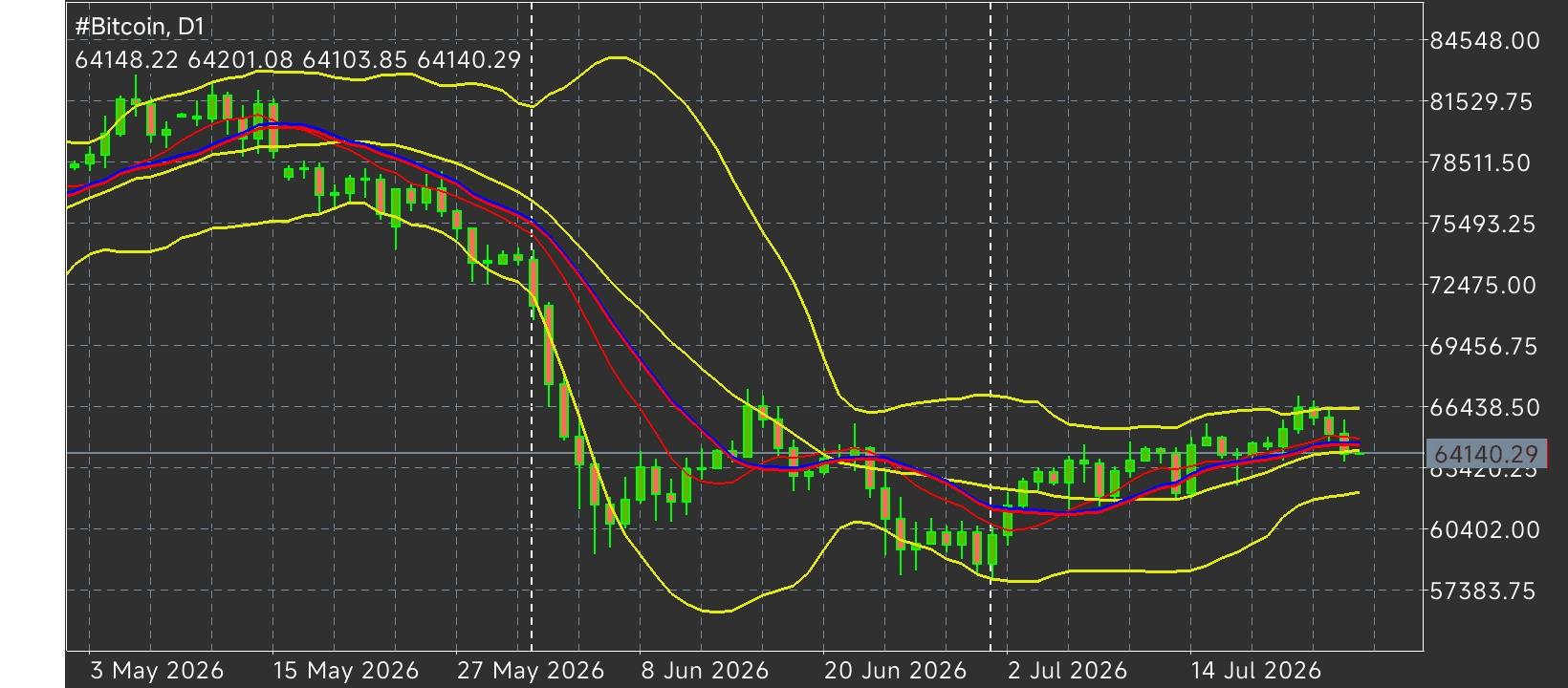Click the 14 Jul 2026 date label
This screenshot has height=688, width=1568.
(1254, 670)
